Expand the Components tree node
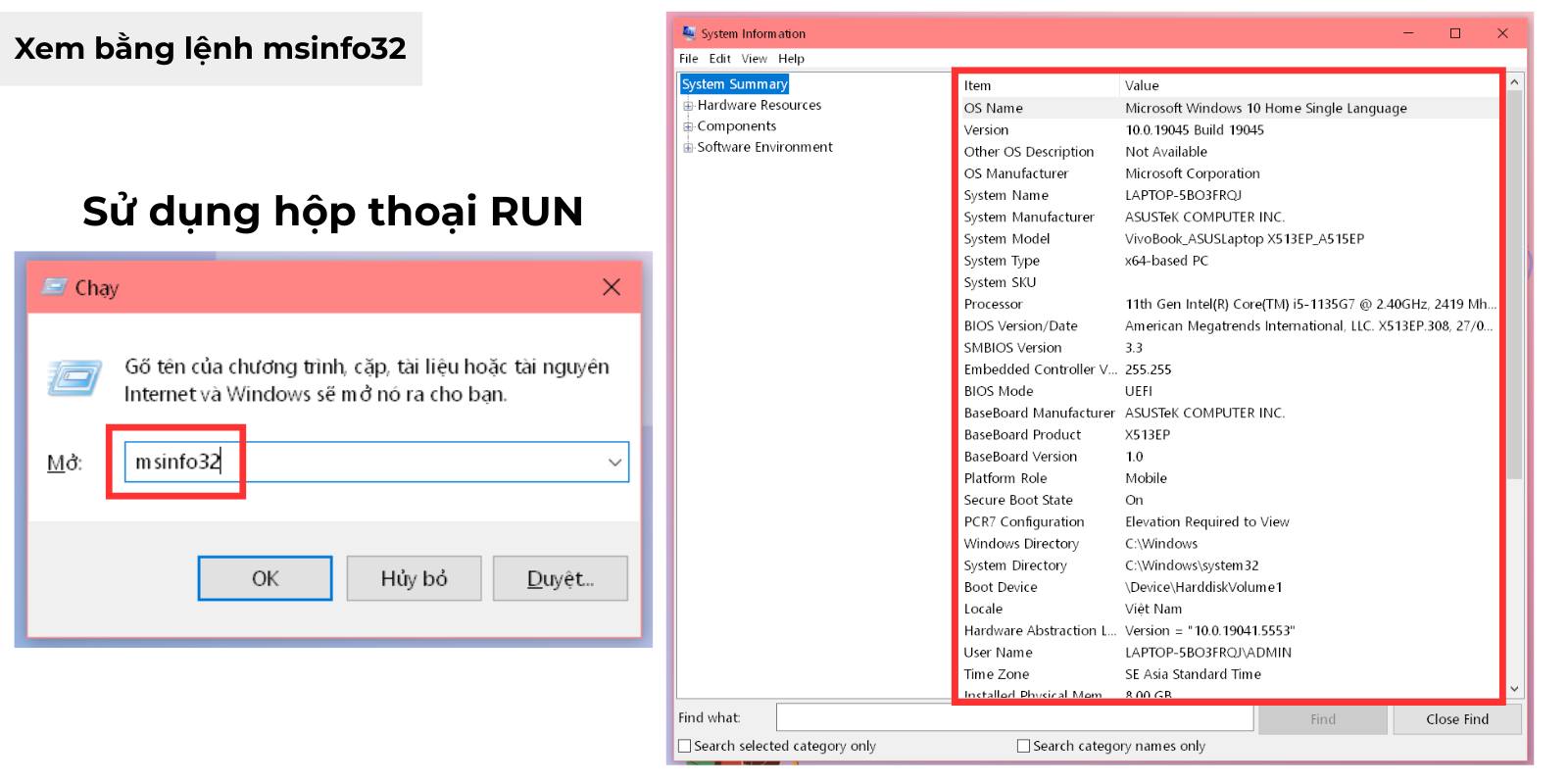1568x784 pixels. tap(688, 126)
